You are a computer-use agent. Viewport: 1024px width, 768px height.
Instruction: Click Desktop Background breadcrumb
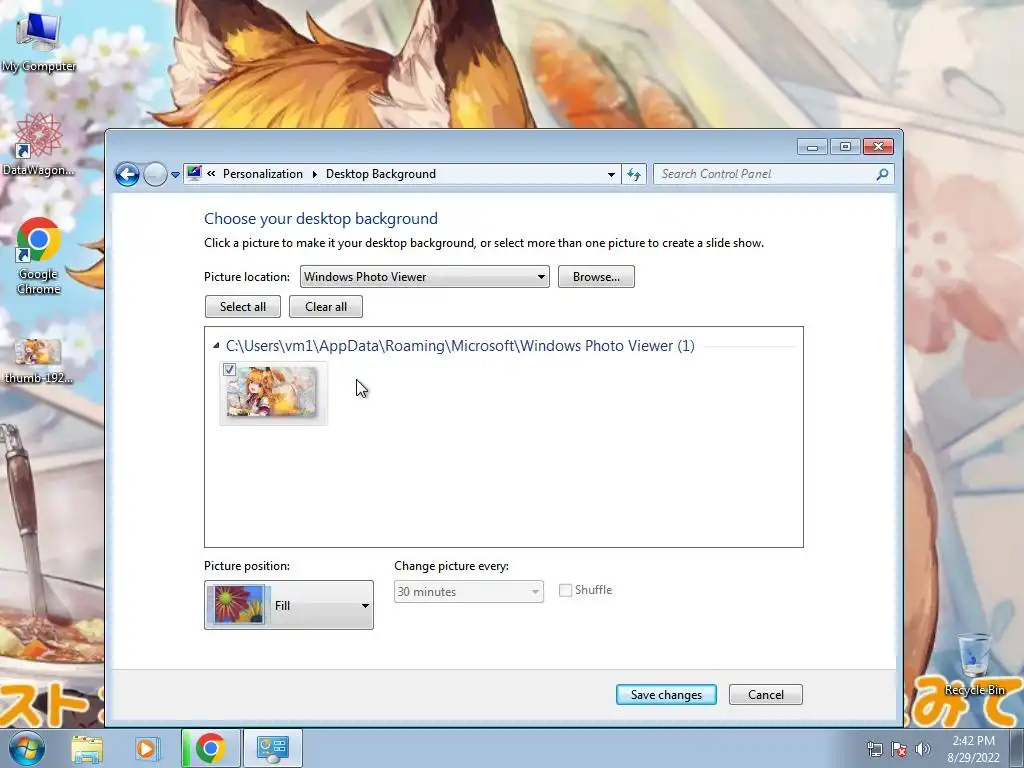click(x=381, y=174)
